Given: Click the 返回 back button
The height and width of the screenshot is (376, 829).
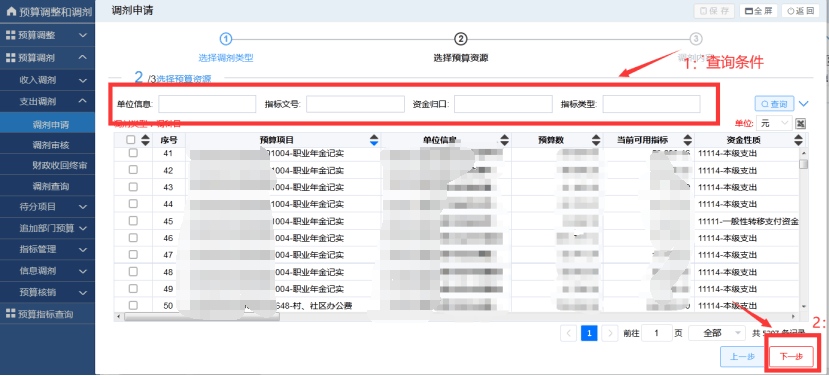Looking at the screenshot, I should 799,11.
